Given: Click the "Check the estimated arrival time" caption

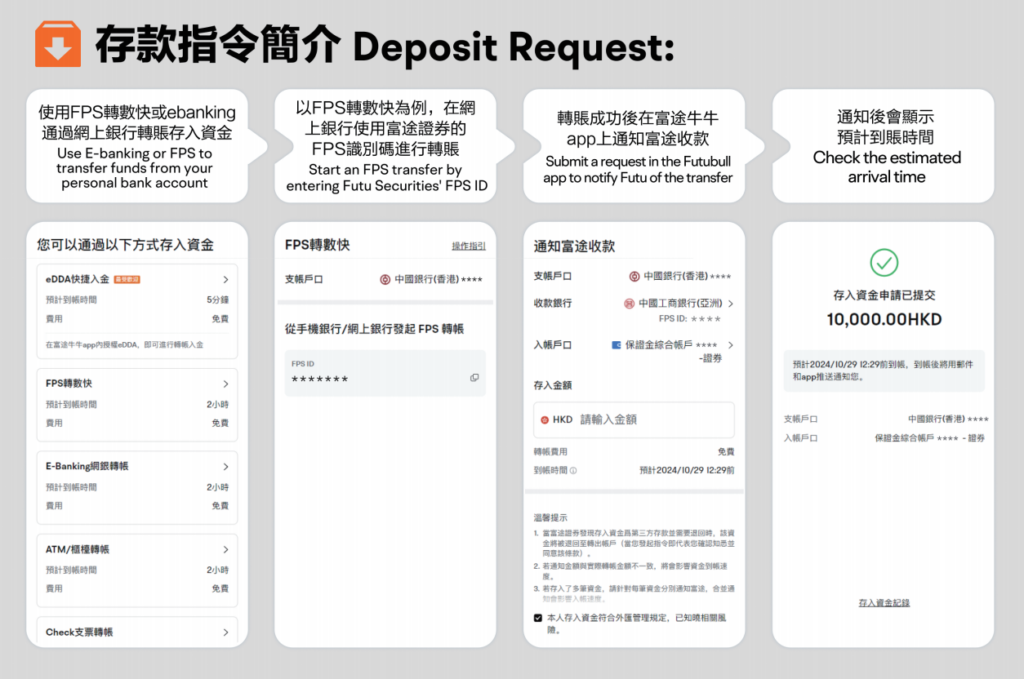Looking at the screenshot, I should (886, 167).
